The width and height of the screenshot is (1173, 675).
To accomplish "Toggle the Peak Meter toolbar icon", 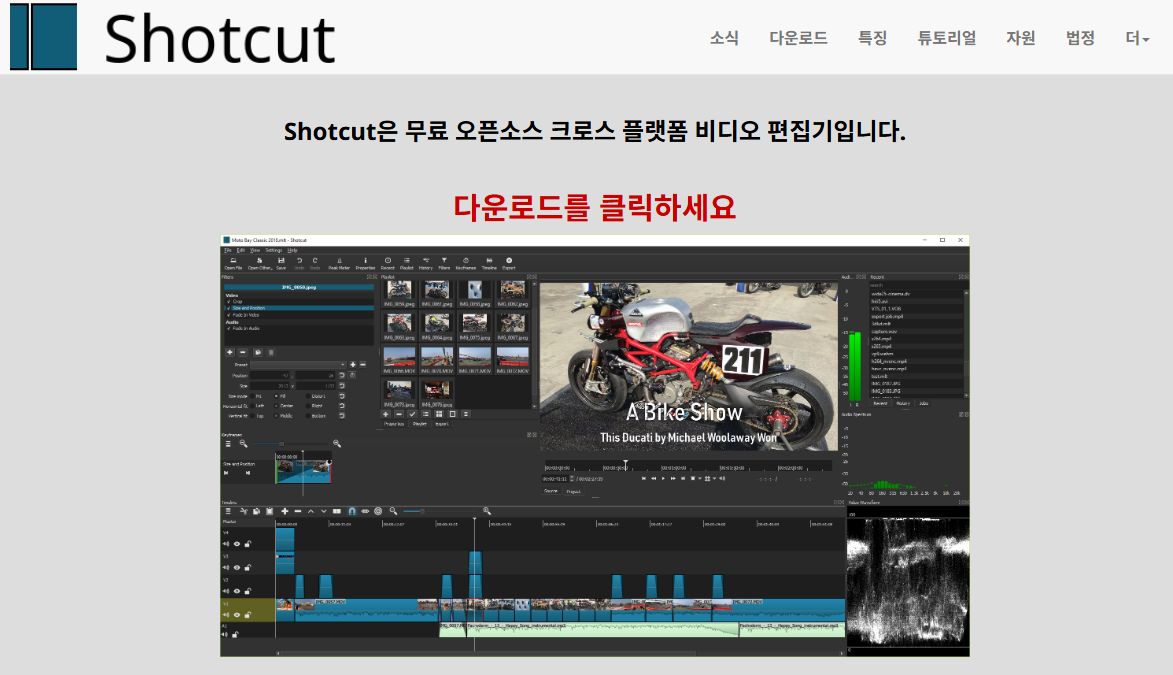I will pos(339,263).
